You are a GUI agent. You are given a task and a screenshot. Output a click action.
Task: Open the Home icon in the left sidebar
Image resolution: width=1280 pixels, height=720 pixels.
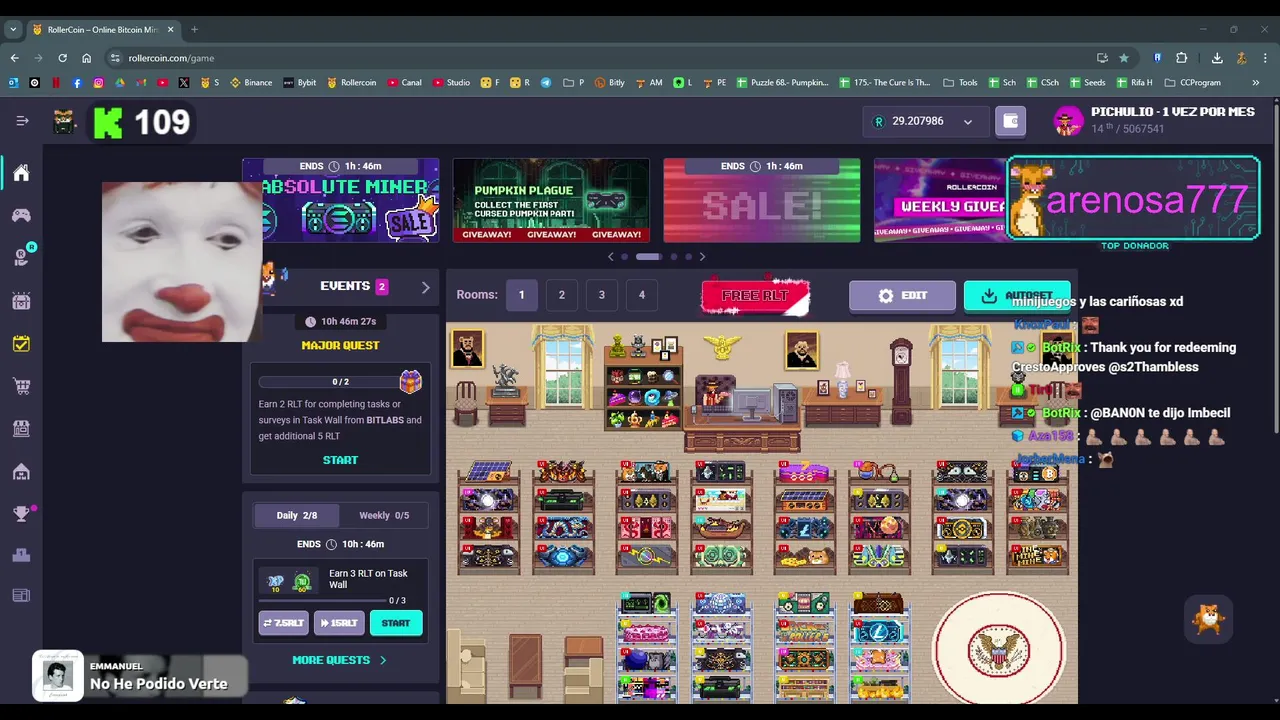[x=21, y=173]
